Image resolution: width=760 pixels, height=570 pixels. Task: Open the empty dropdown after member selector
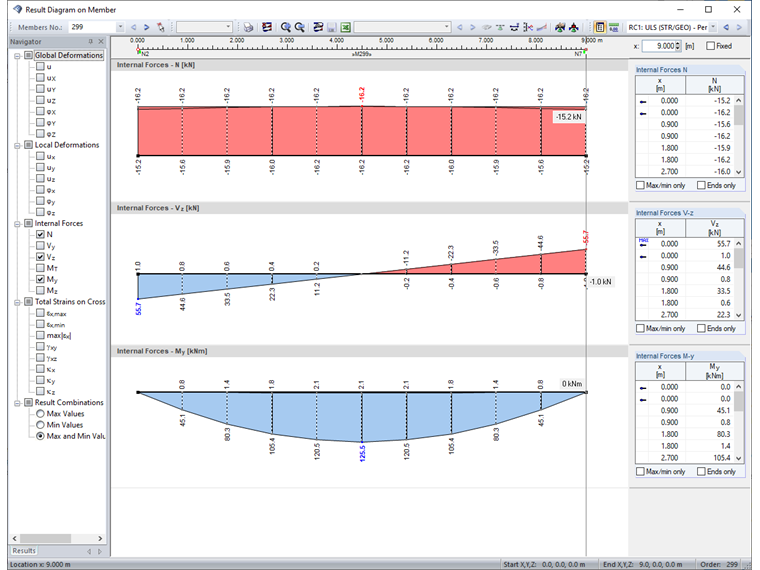(228, 27)
